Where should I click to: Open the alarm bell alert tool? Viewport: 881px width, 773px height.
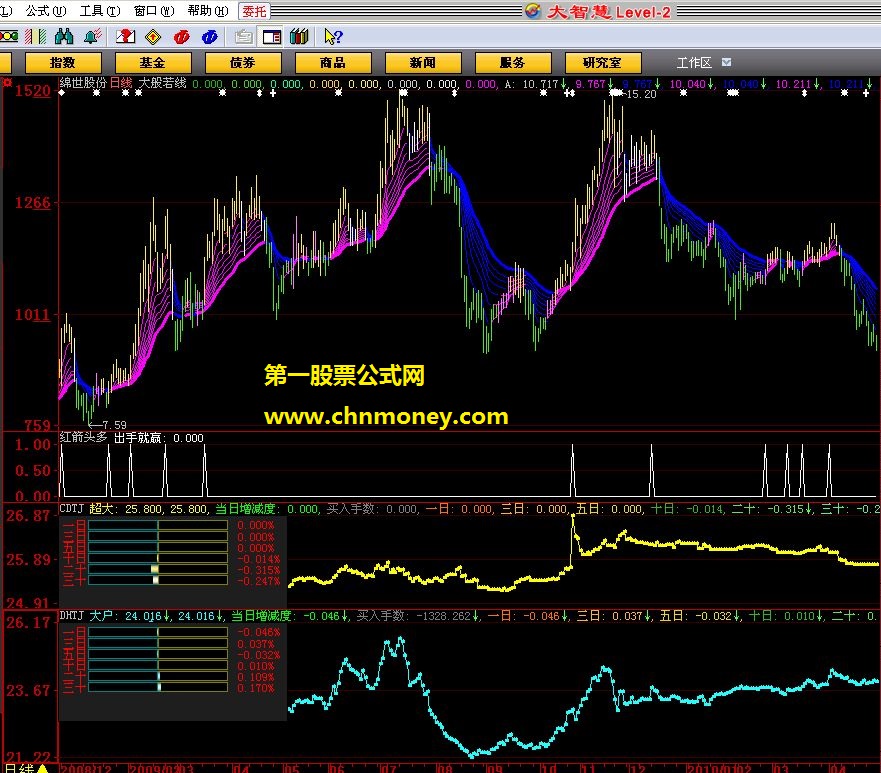point(93,37)
